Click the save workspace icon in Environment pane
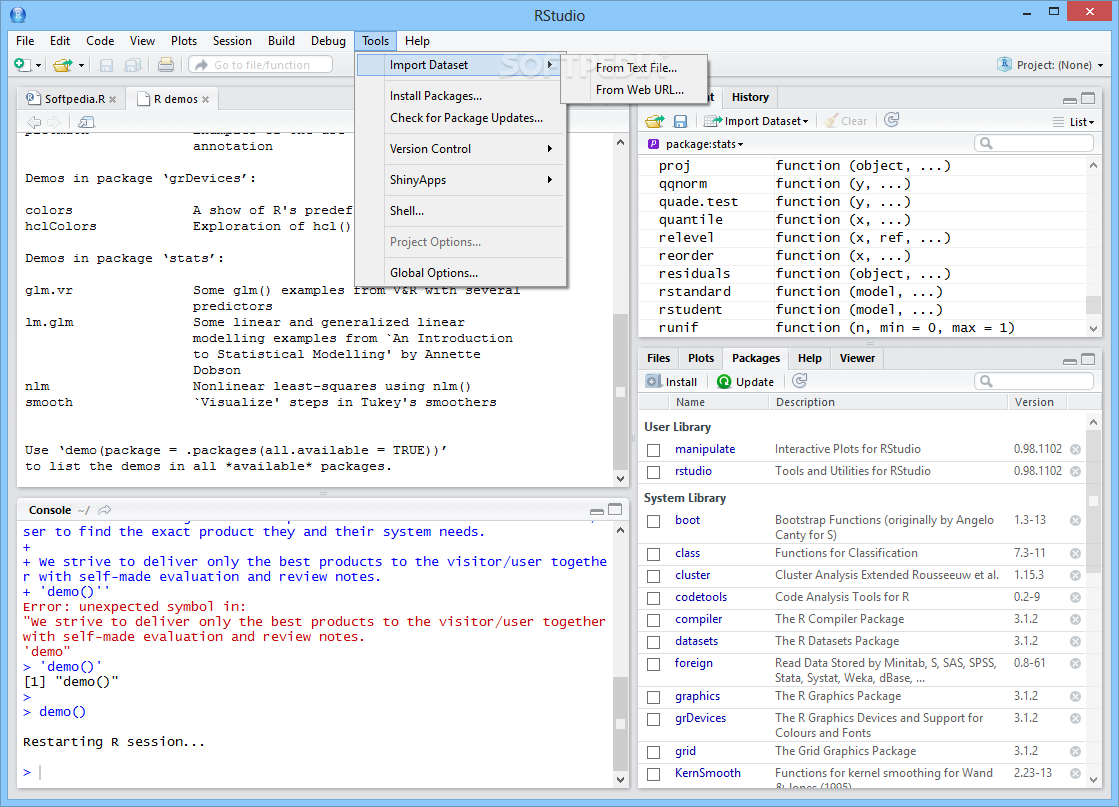This screenshot has height=807, width=1119. point(680,121)
